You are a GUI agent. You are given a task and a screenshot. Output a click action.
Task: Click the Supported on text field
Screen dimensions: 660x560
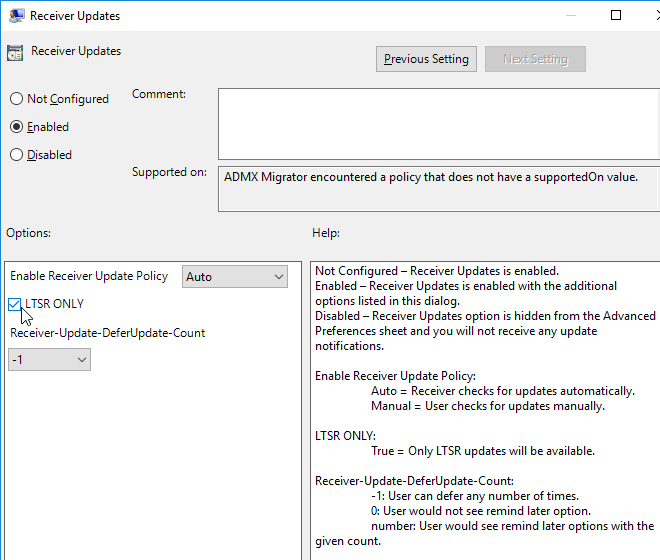coord(439,189)
